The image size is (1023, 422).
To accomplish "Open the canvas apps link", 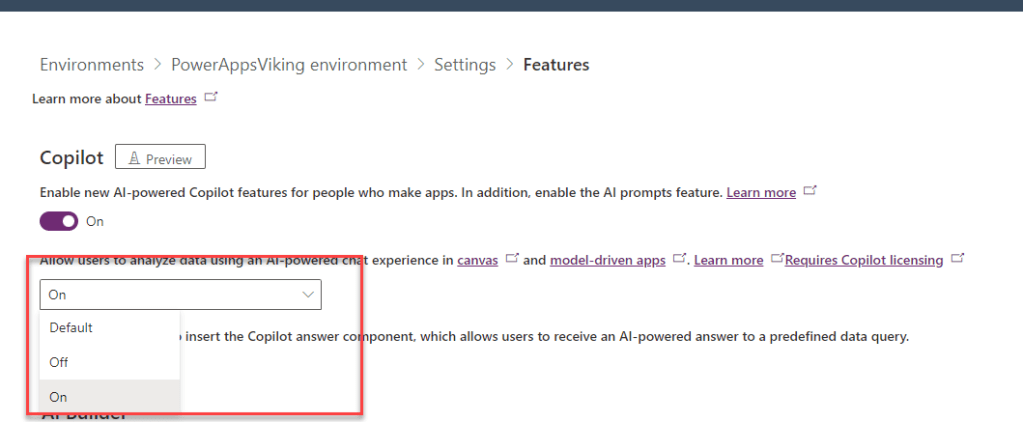I will pyautogui.click(x=477, y=260).
